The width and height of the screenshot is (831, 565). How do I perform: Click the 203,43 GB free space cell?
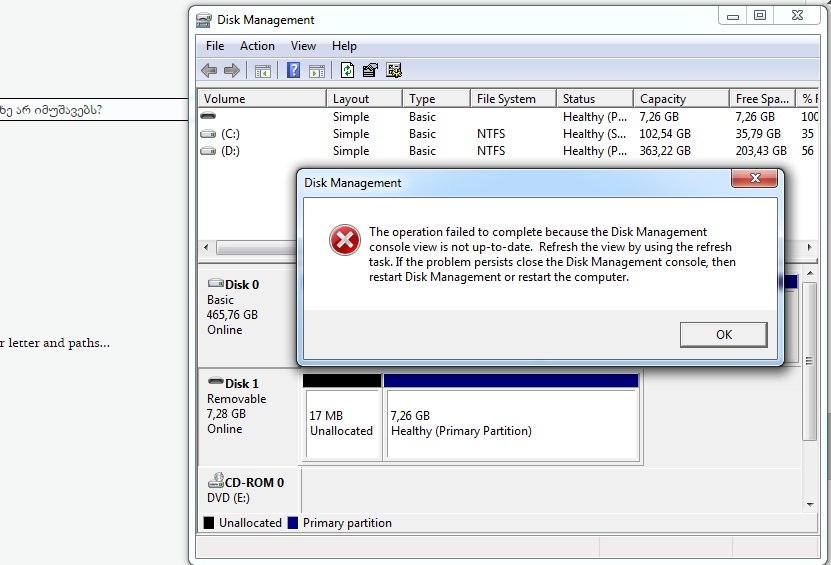click(761, 151)
